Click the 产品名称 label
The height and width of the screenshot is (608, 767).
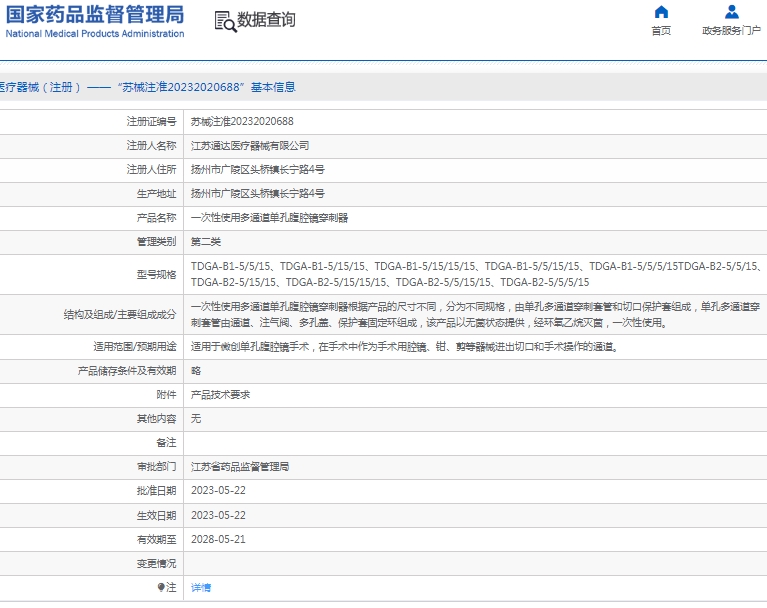[x=157, y=218]
